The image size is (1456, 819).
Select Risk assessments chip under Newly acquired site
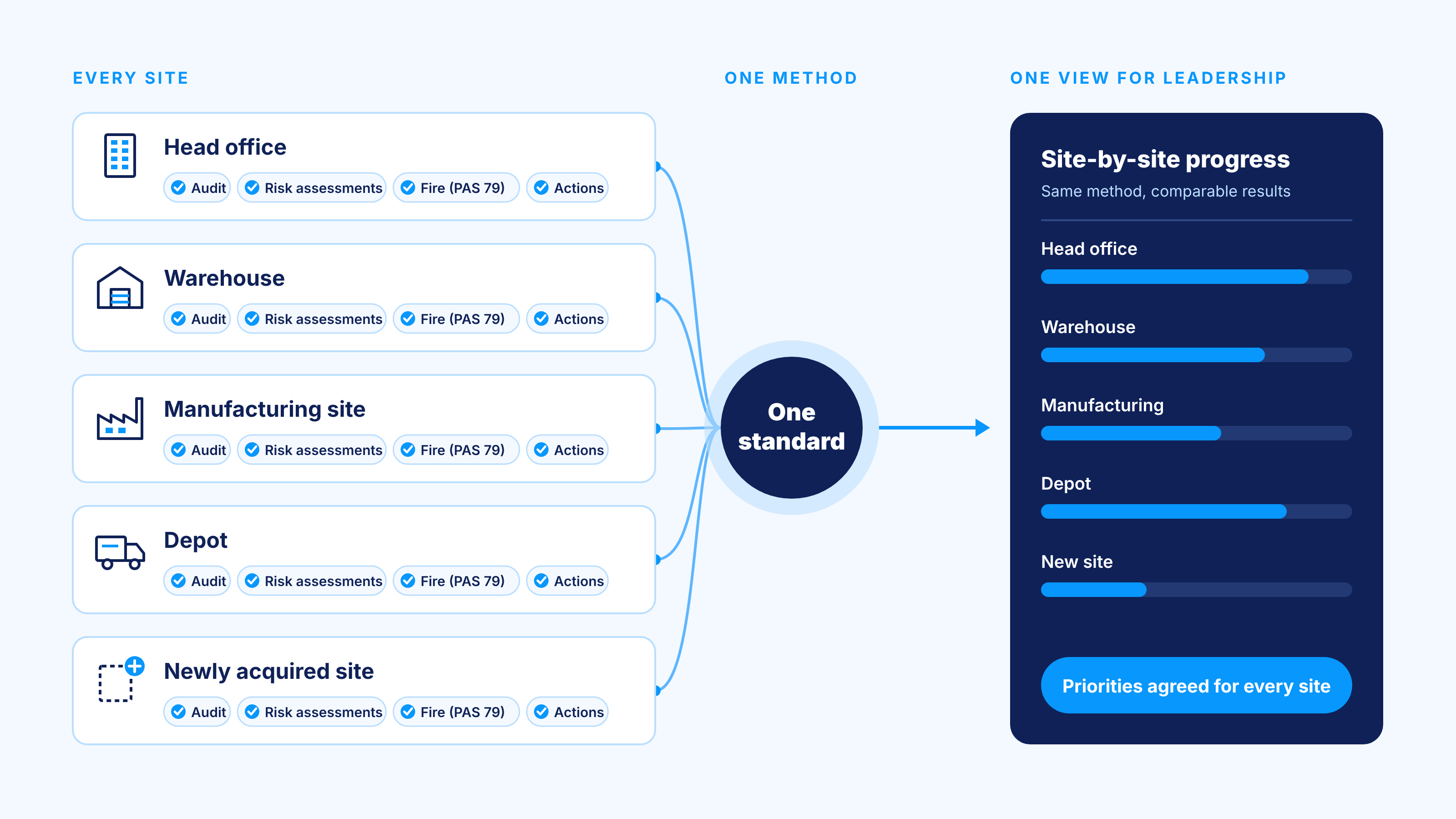tap(311, 712)
